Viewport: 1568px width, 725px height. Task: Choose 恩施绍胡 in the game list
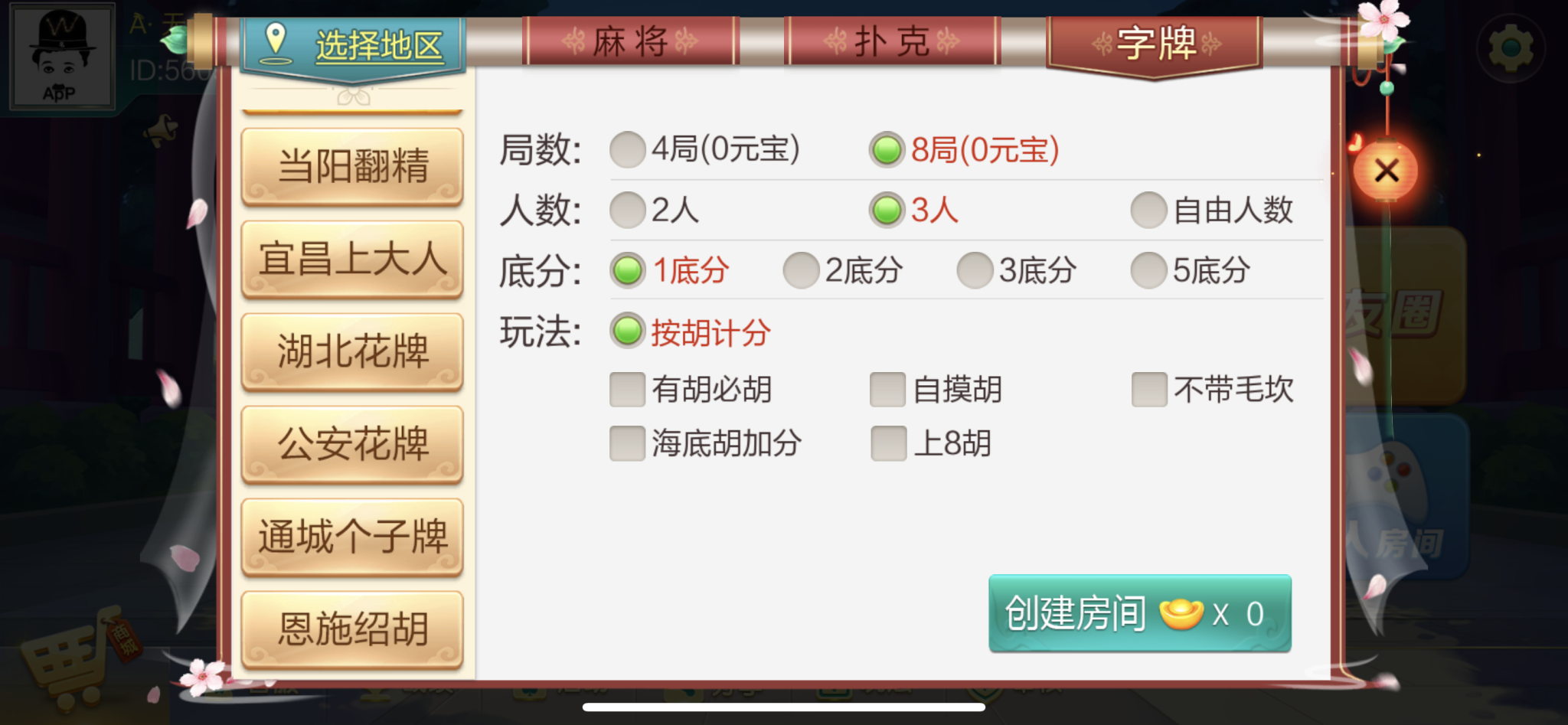tap(352, 629)
